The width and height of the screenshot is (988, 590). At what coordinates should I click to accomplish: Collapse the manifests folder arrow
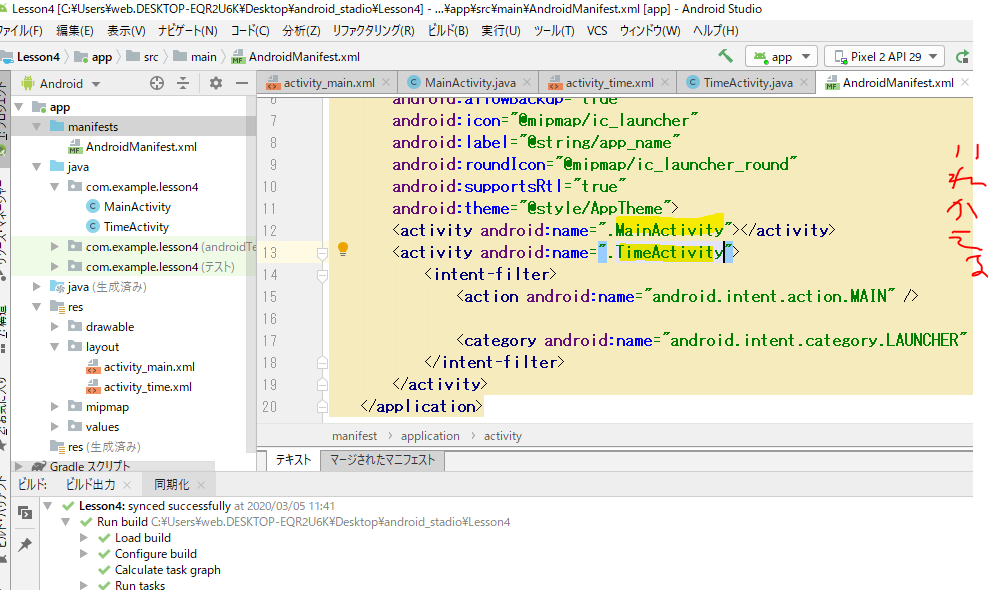(37, 127)
